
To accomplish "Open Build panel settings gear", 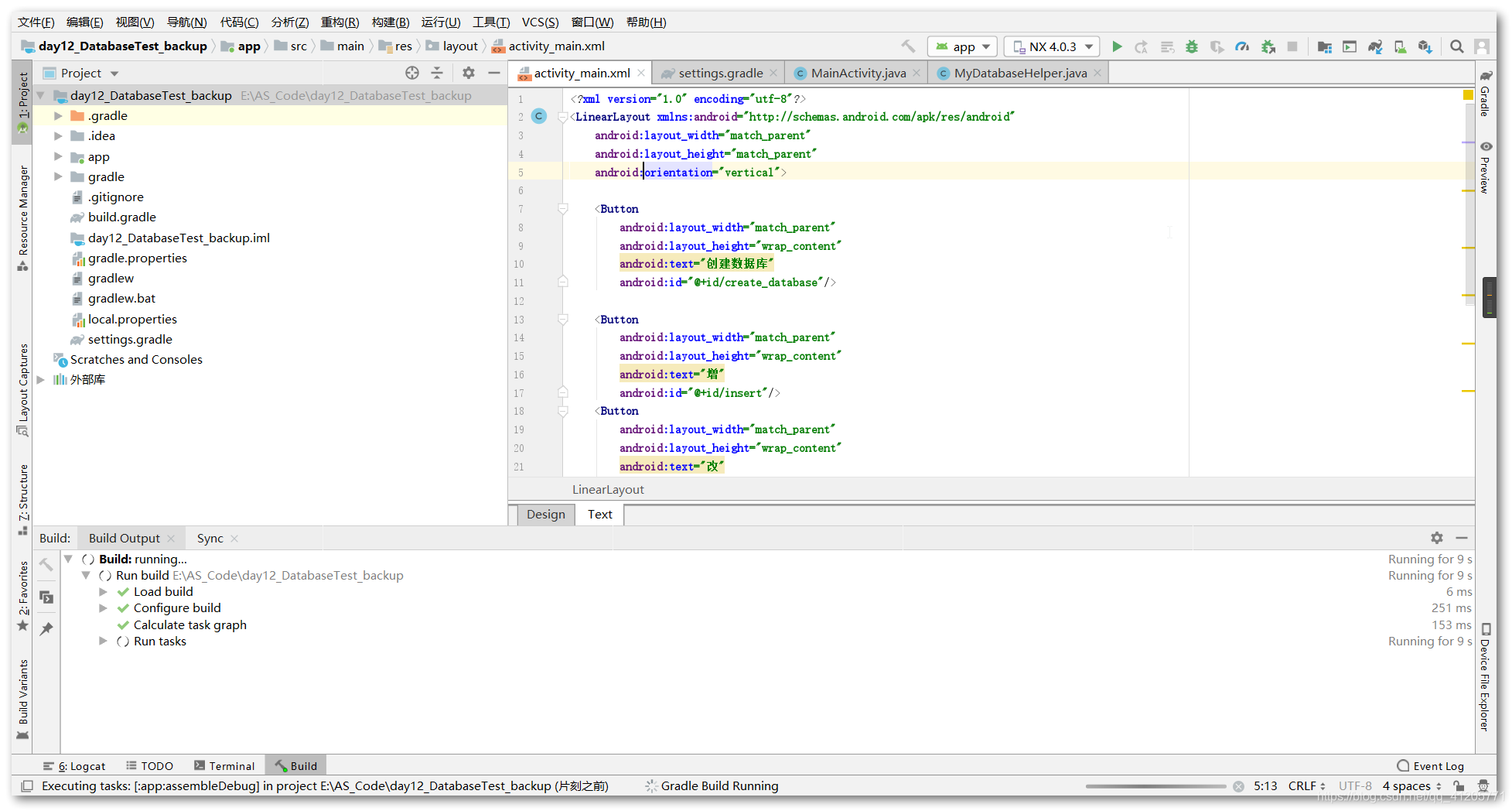I will coord(1437,538).
